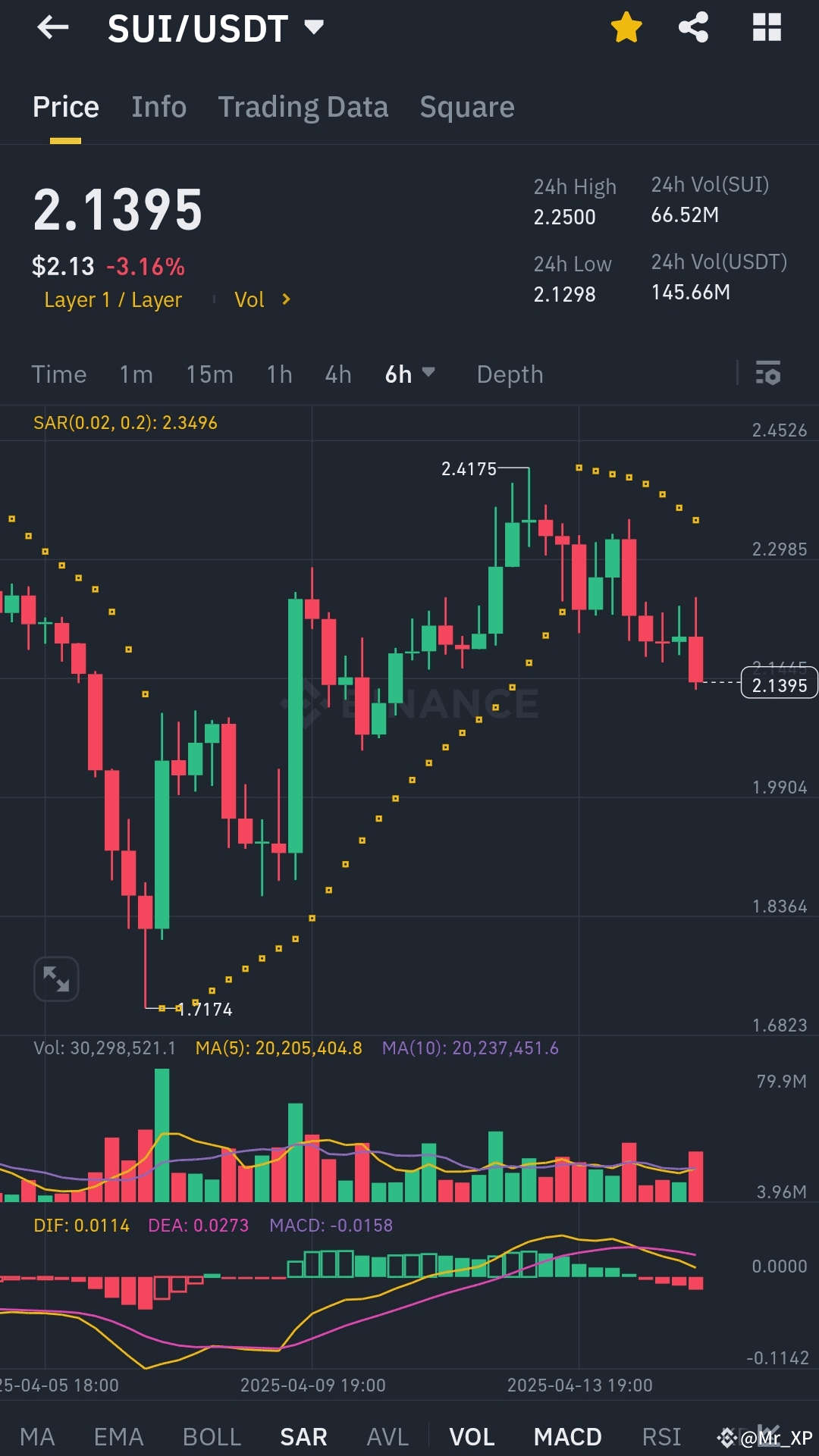Open the Depth view
This screenshot has width=819, height=1456.
[510, 374]
